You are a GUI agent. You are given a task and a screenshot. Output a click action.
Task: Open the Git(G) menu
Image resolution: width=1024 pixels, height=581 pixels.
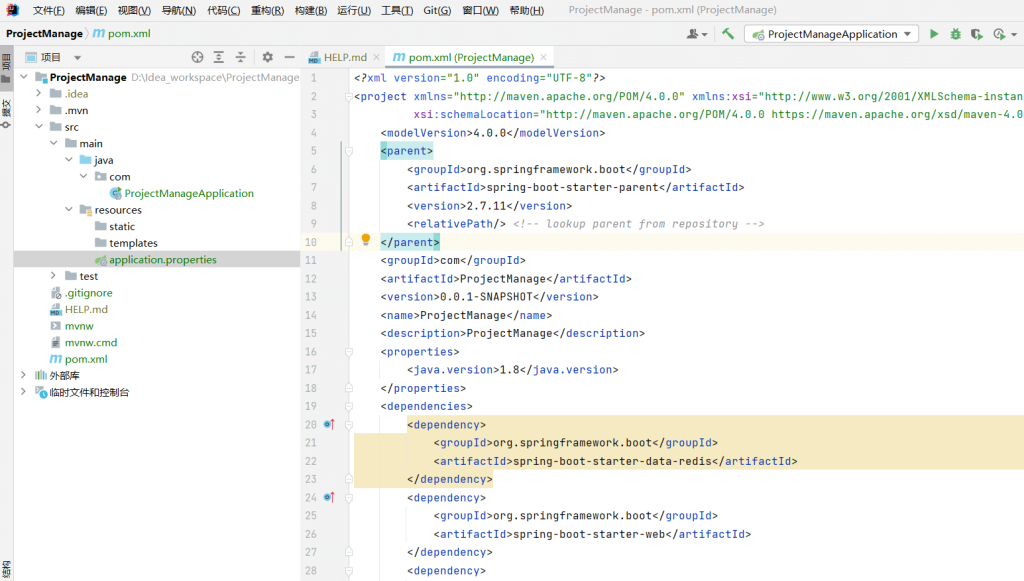(x=436, y=10)
